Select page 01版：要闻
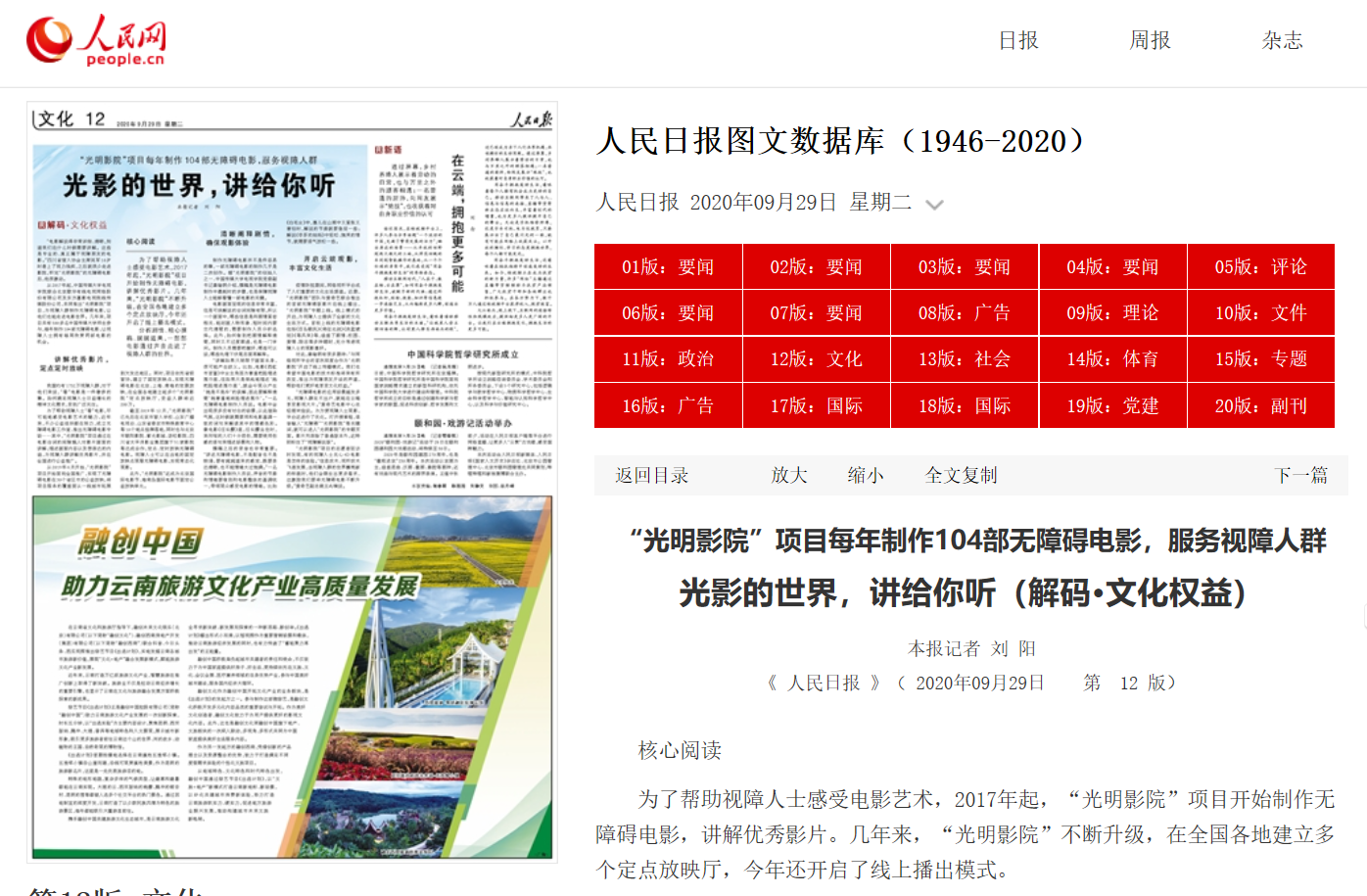 668,267
